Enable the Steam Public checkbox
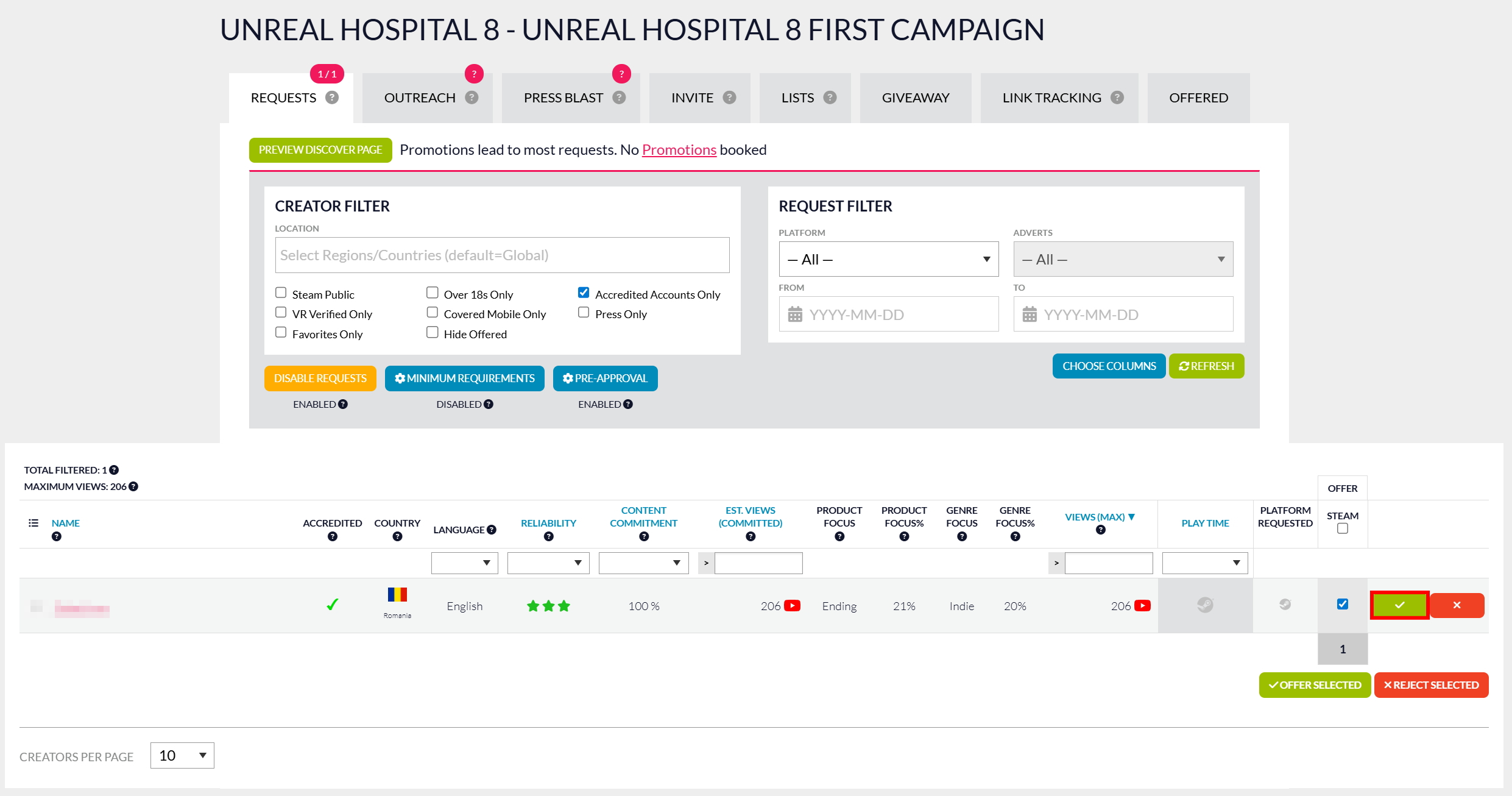This screenshot has width=1512, height=796. tap(281, 293)
